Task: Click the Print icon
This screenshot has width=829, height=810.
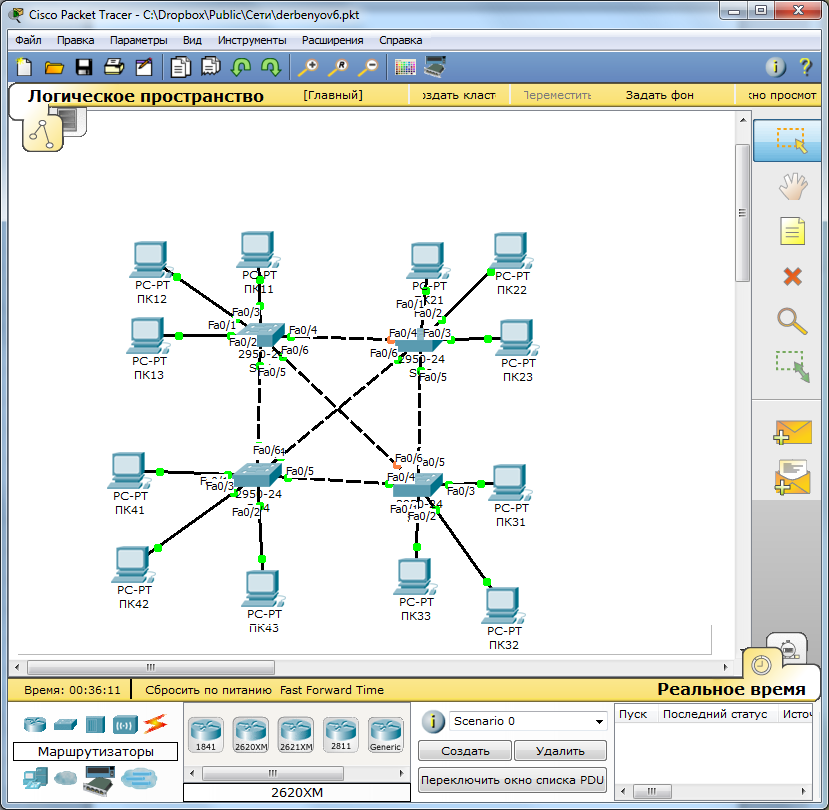Action: (x=114, y=67)
